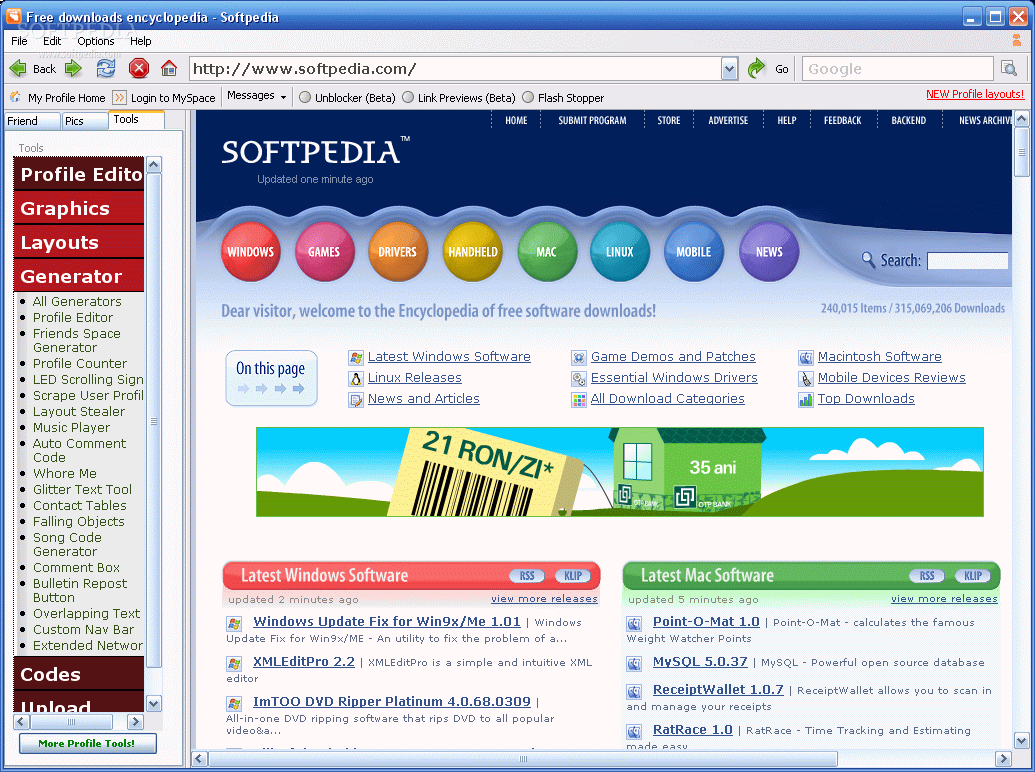Click the RSS badge in Latest Windows Software
Screen dimensions: 1035x772
tap(527, 575)
